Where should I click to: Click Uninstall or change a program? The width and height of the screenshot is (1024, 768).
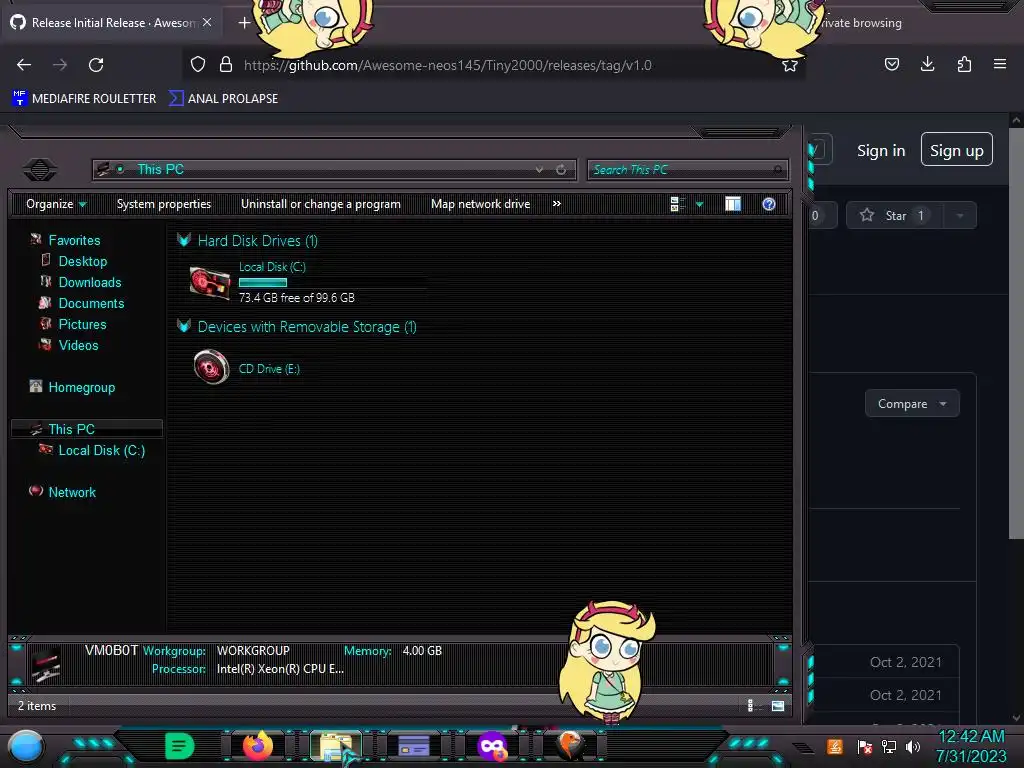tap(321, 204)
